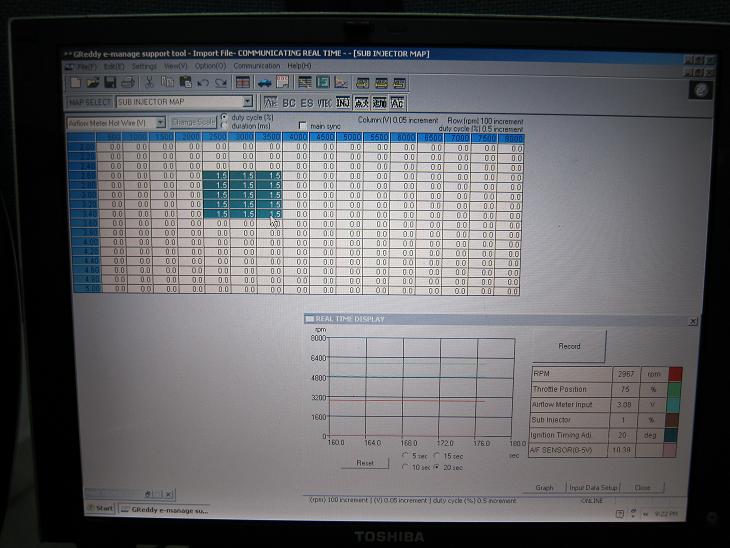This screenshot has height=548, width=730.
Task: Open the Communication menu
Action: pyautogui.click(x=256, y=66)
